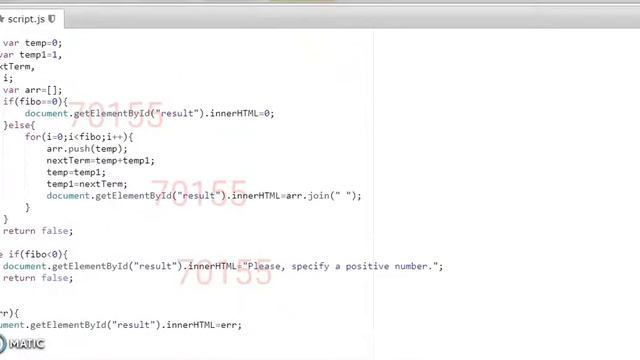Click the '}else{' line
The image size is (640, 360).
click(19, 125)
